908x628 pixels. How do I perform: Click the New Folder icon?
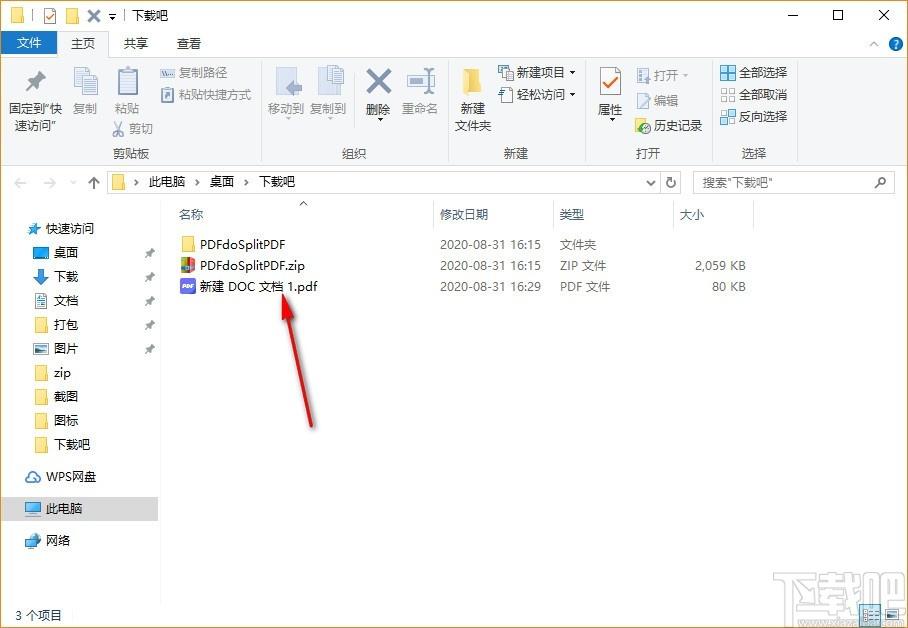[472, 82]
